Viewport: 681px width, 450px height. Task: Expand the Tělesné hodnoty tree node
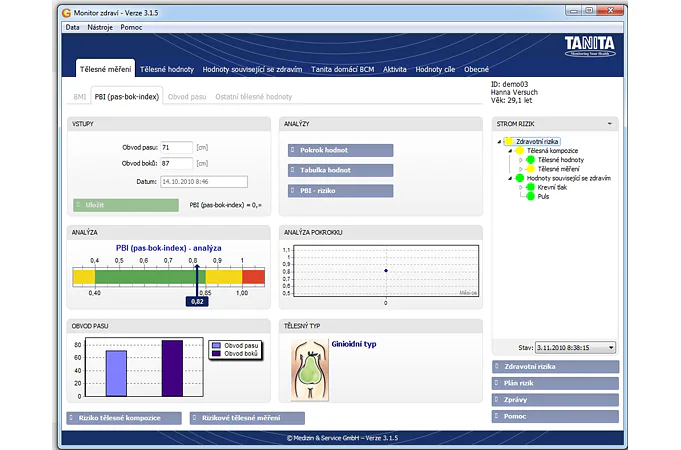(521, 160)
